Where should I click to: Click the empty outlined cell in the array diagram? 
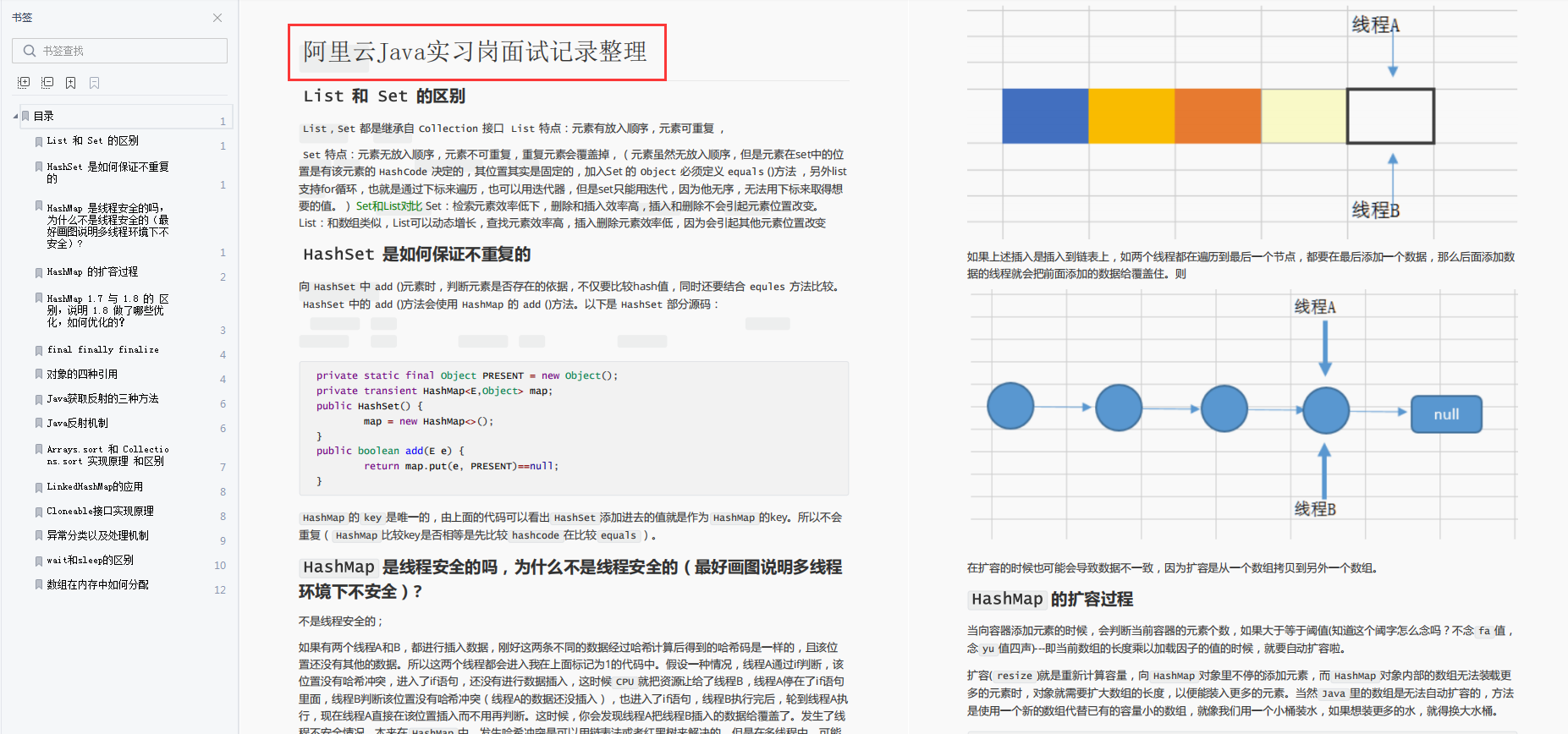click(x=1390, y=116)
